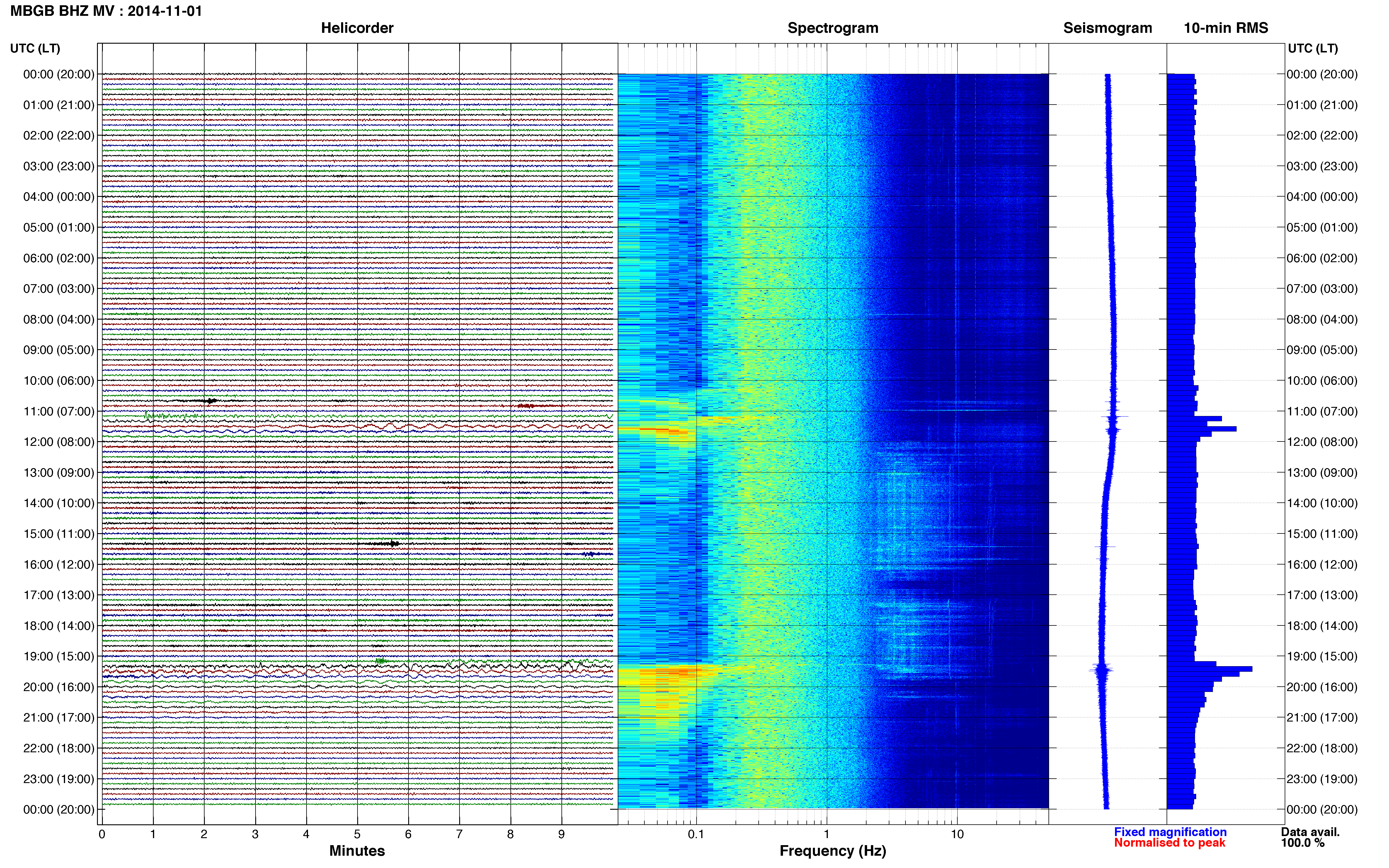Click the 'Seismogram' panel heading
The width and height of the screenshot is (1389, 868).
tap(1108, 28)
